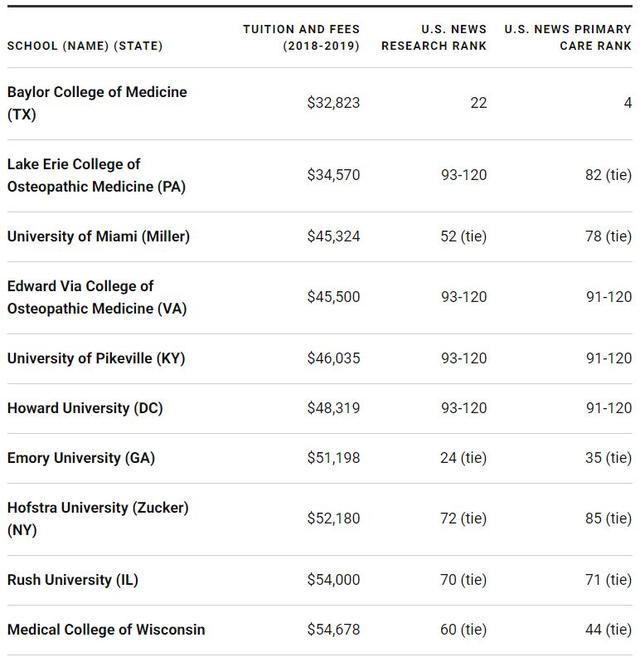Select Rush University's 71 (tie) primary care rank
This screenshot has width=640, height=662.
608,580
